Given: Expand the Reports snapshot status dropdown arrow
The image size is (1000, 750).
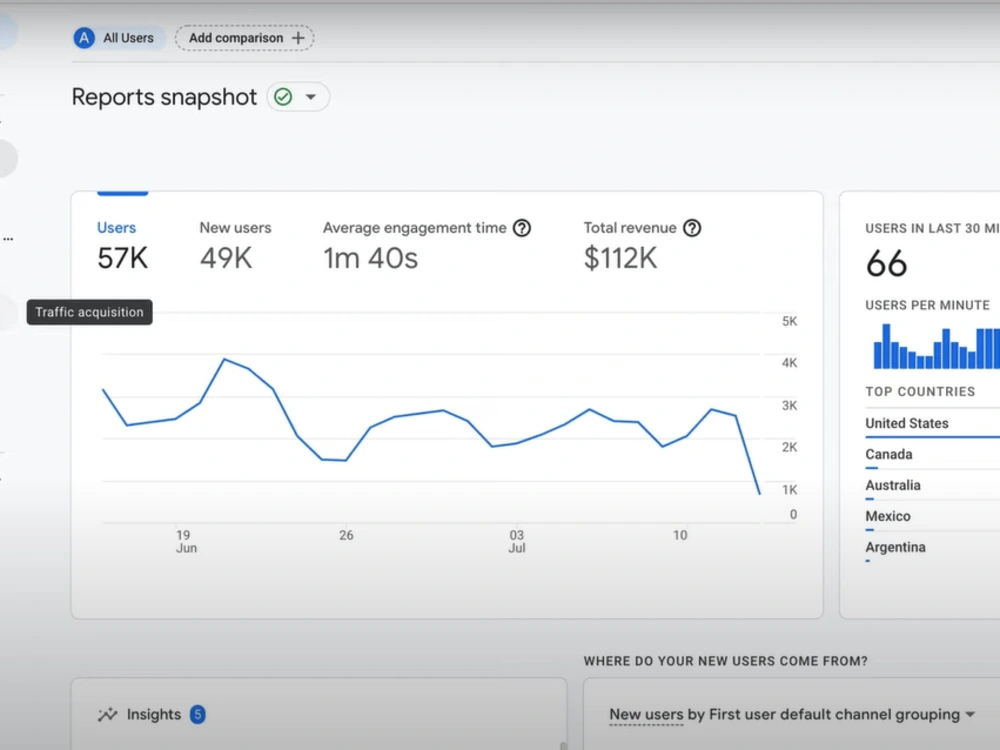Looking at the screenshot, I should coord(311,97).
